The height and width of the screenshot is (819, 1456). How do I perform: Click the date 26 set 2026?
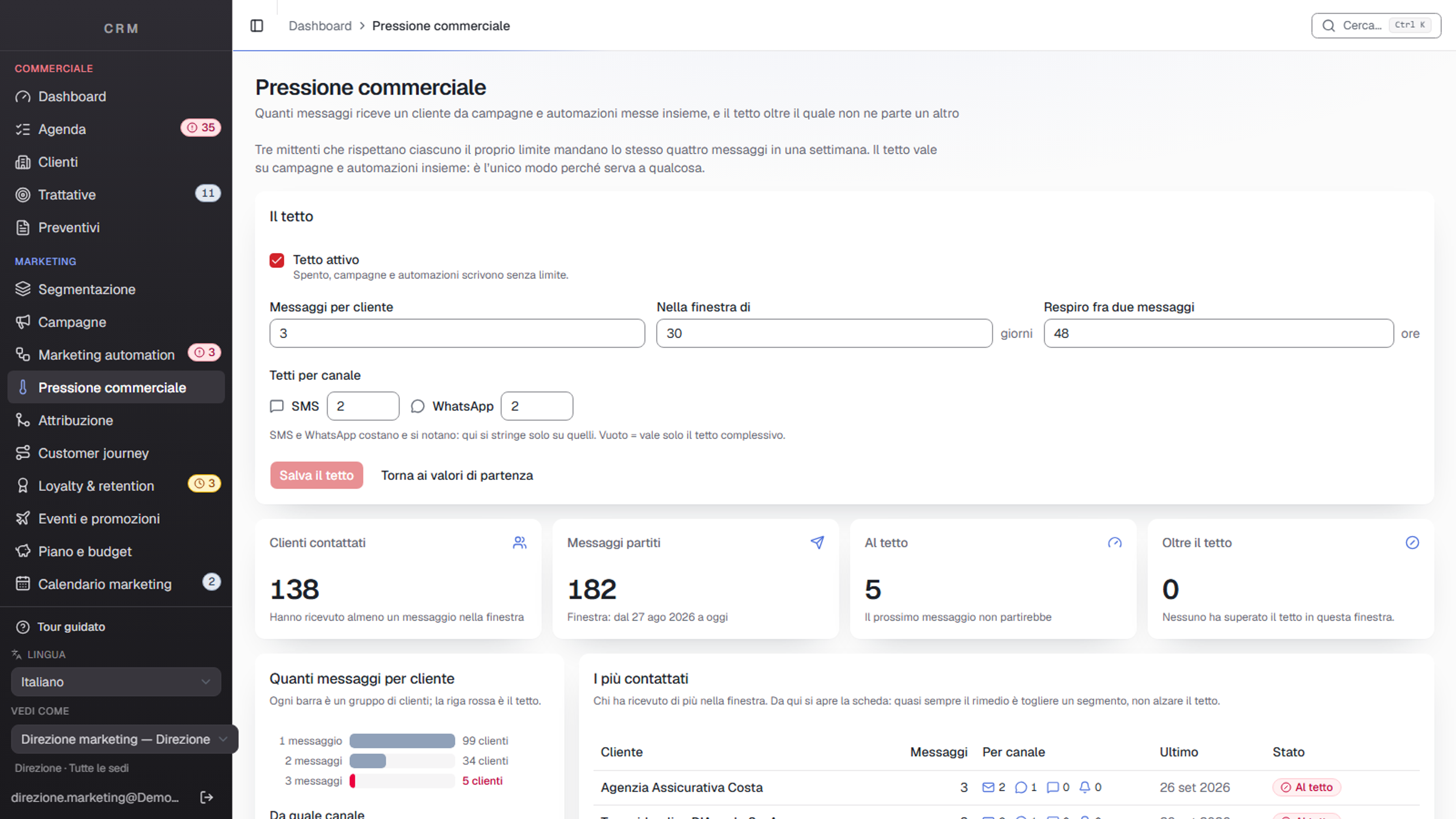pos(1194,788)
